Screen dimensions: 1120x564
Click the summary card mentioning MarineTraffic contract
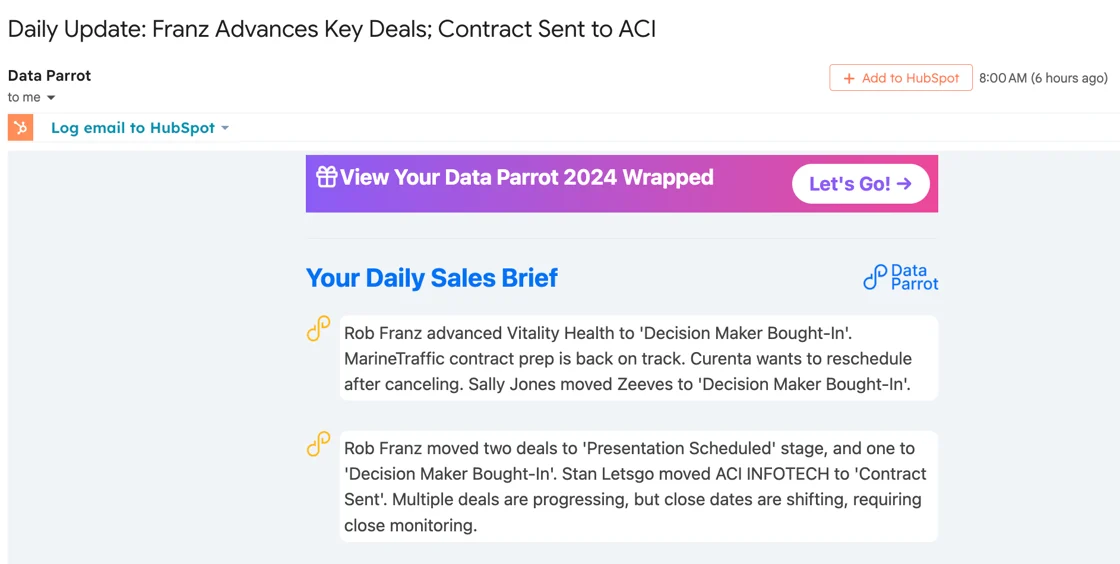point(638,358)
